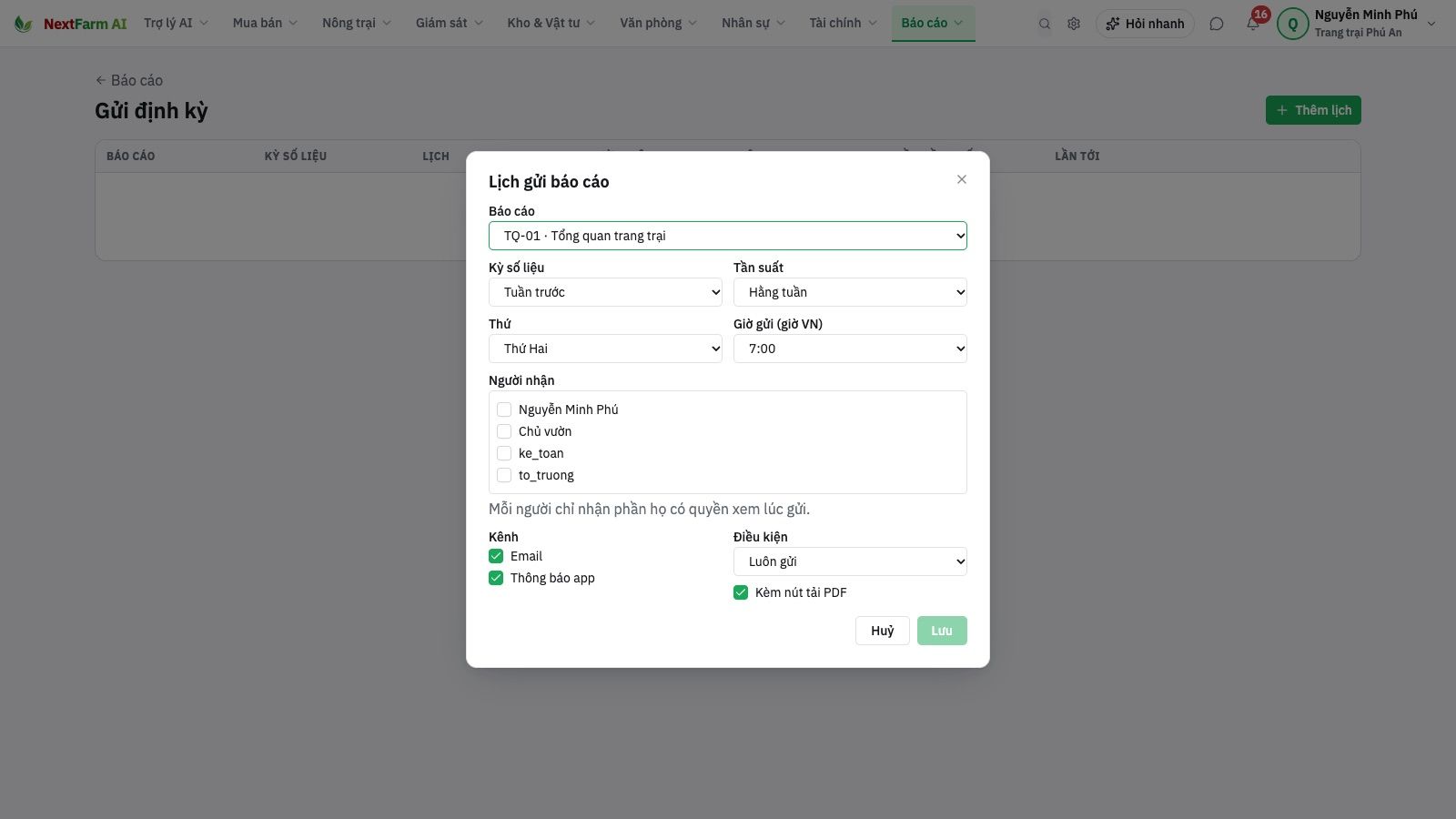The width and height of the screenshot is (1456, 819).
Task: Open Kỳ số liệu dropdown
Action: click(605, 292)
